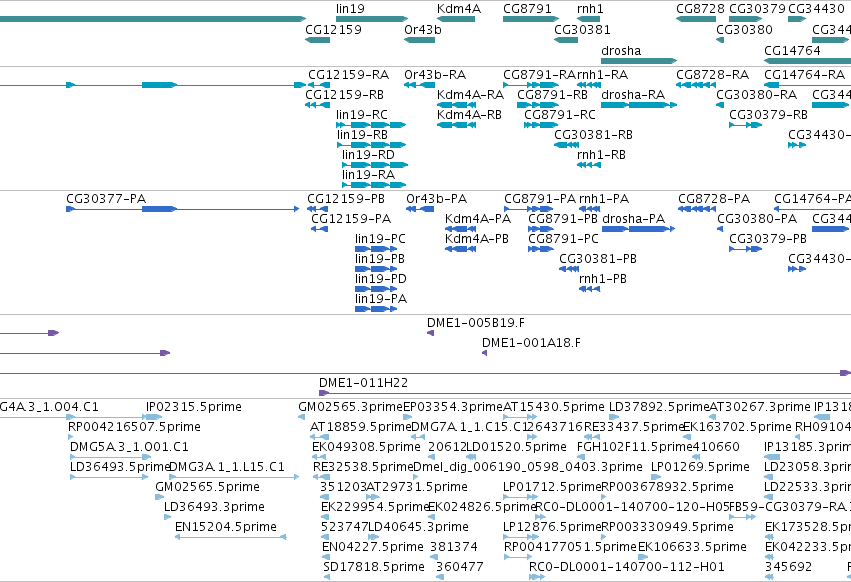Select transcript CG12159-RA
Image resolution: width=851 pixels, height=582 pixels.
[x=319, y=85]
